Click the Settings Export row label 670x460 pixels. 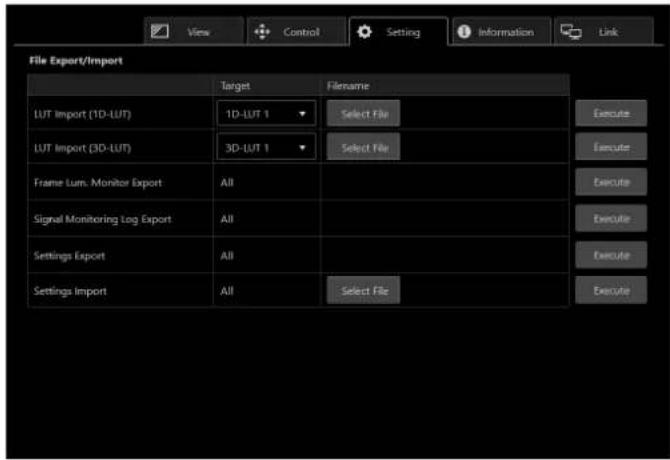tap(69, 256)
